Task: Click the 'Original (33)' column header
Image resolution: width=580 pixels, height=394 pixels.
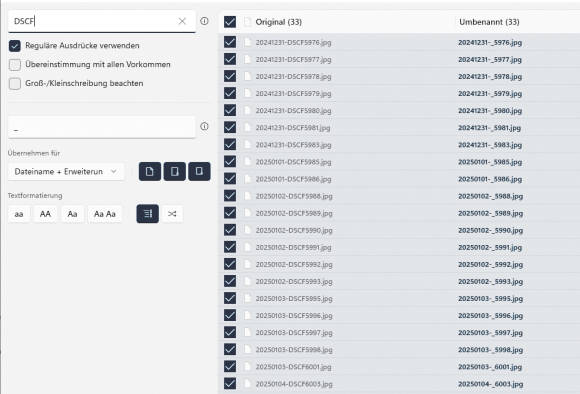Action: click(279, 22)
